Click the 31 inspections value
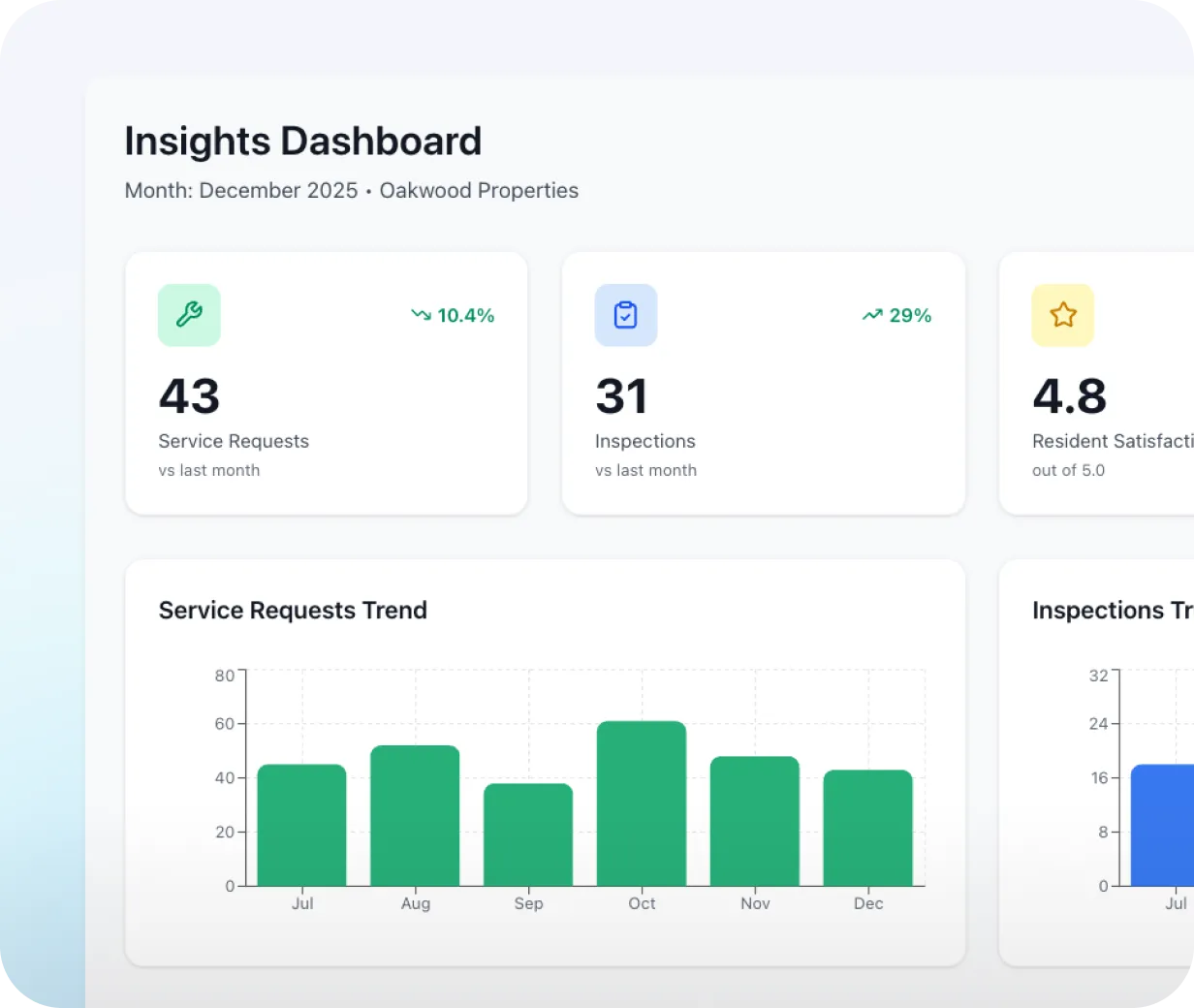 click(621, 396)
